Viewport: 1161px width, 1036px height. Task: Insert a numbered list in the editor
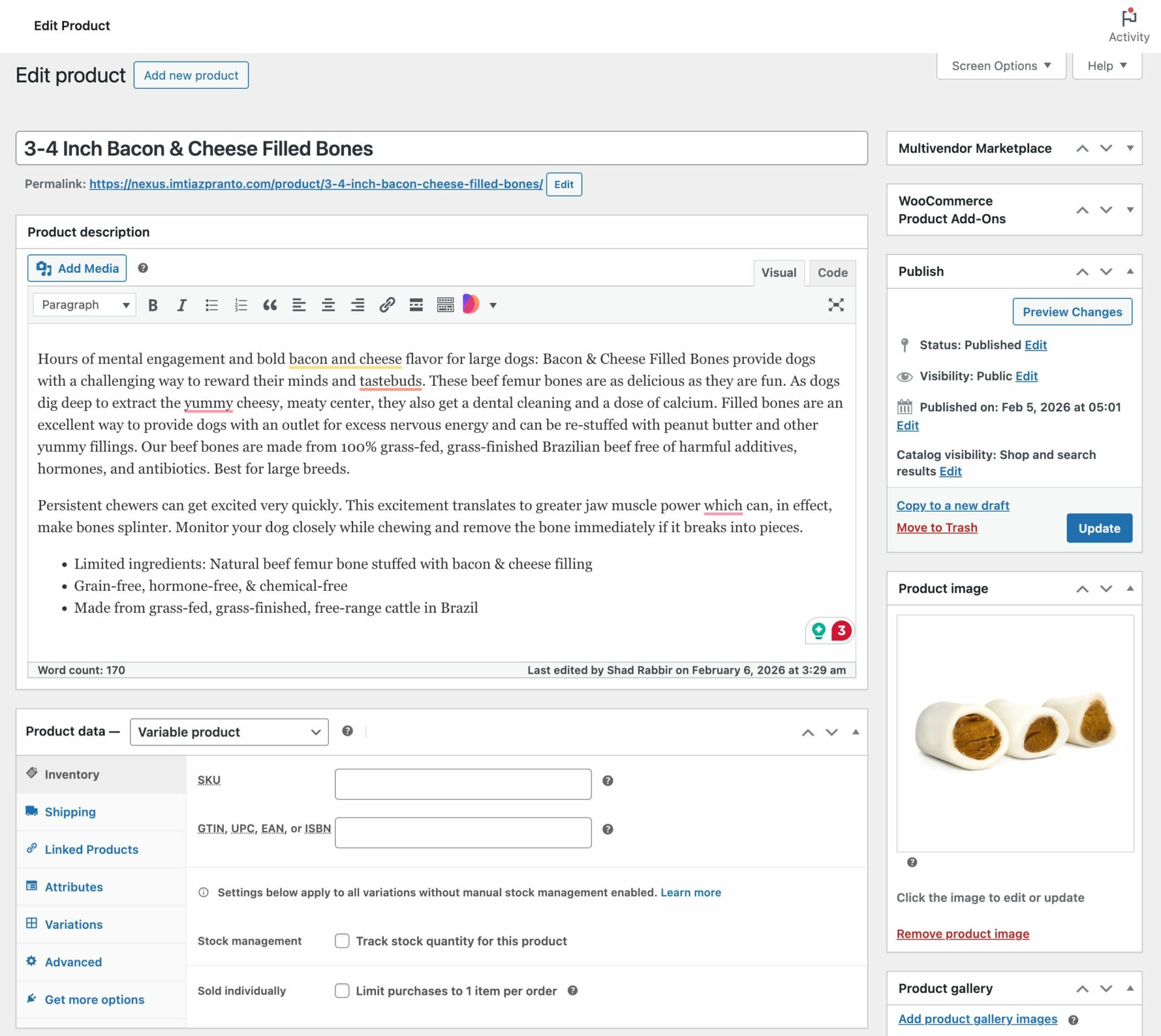click(x=240, y=305)
